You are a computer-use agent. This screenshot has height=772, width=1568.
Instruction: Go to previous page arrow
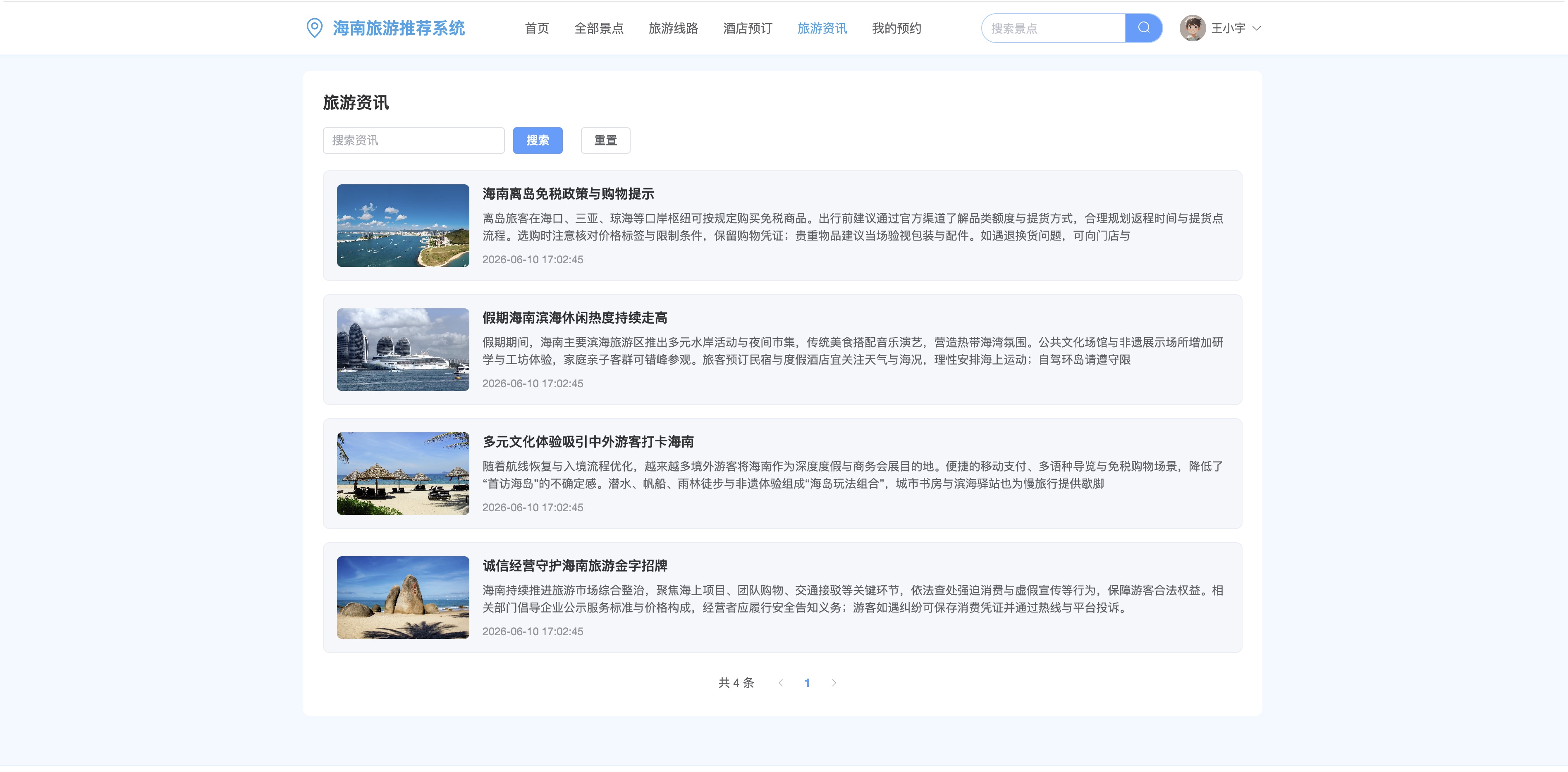click(780, 683)
